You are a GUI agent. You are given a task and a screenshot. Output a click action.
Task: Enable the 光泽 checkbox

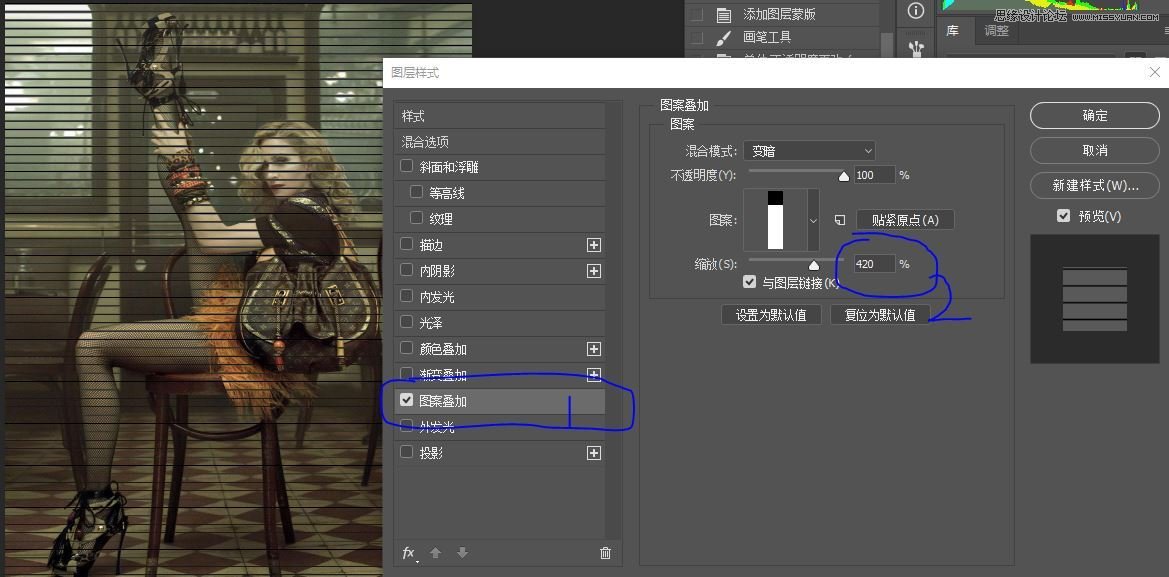[406, 322]
